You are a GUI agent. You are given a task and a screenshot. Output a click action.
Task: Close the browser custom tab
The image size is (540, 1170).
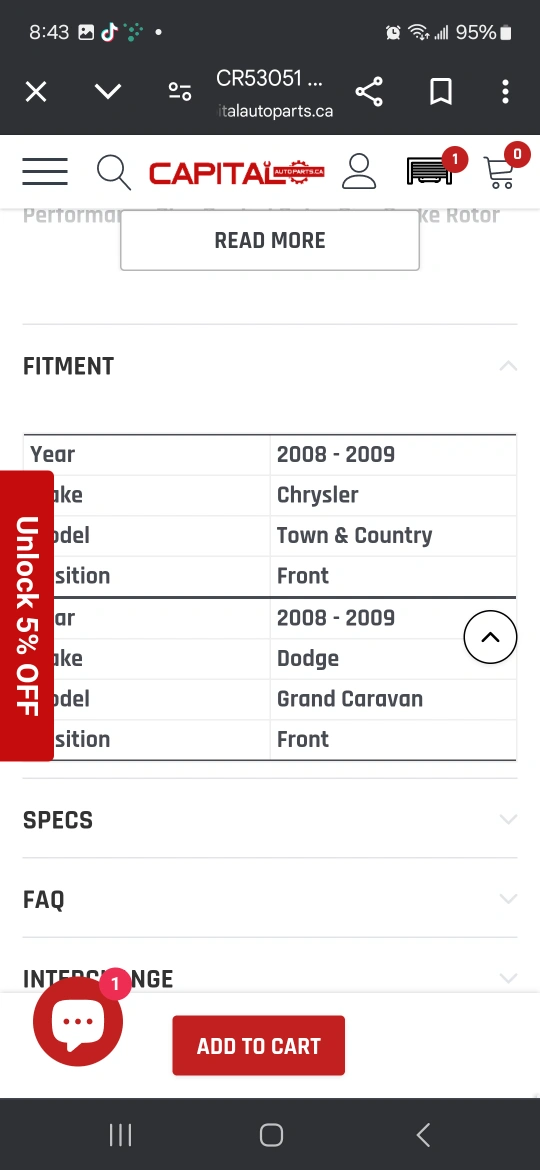(36, 92)
